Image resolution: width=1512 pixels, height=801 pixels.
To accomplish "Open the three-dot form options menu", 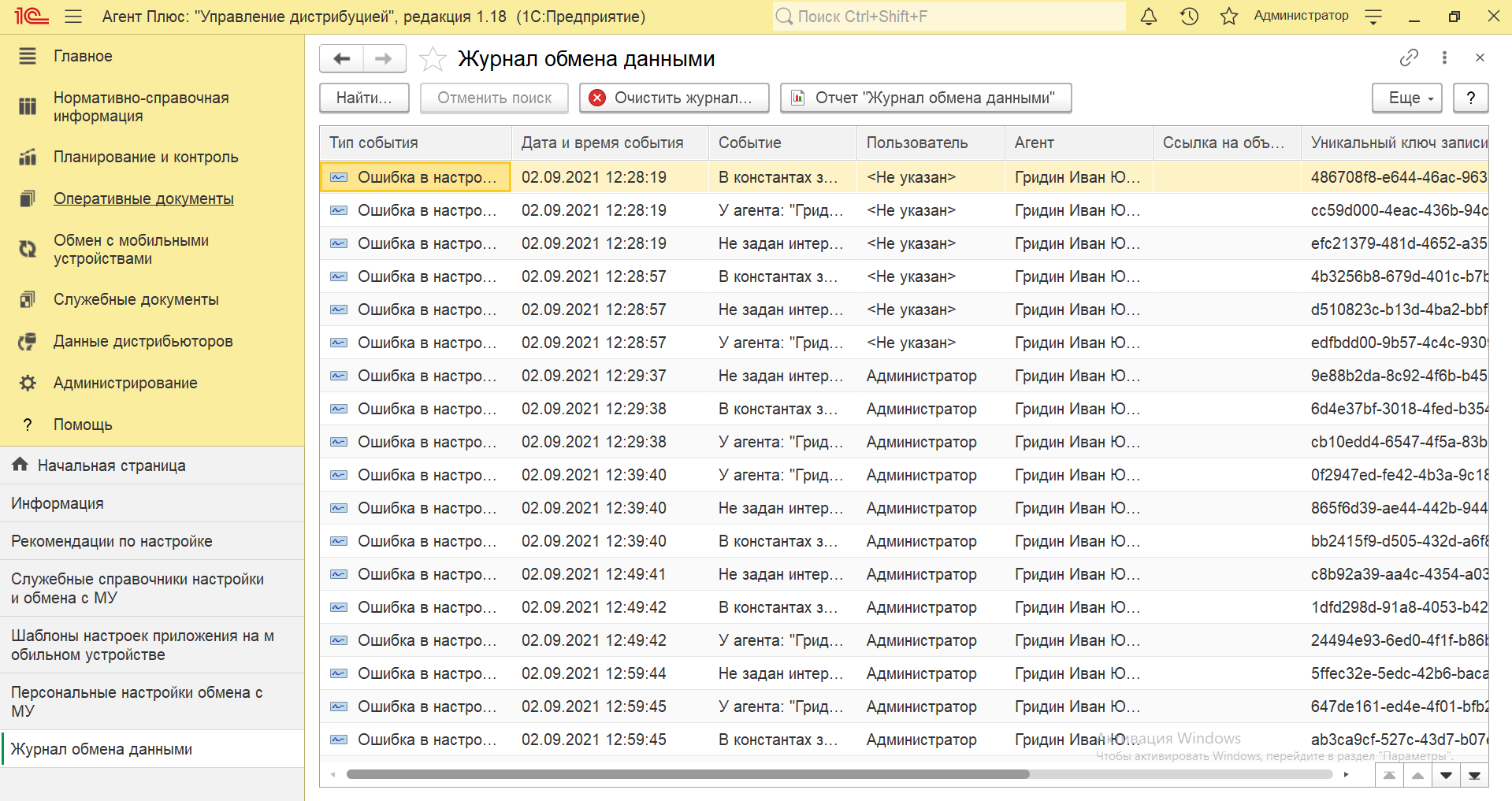I will 1444,57.
